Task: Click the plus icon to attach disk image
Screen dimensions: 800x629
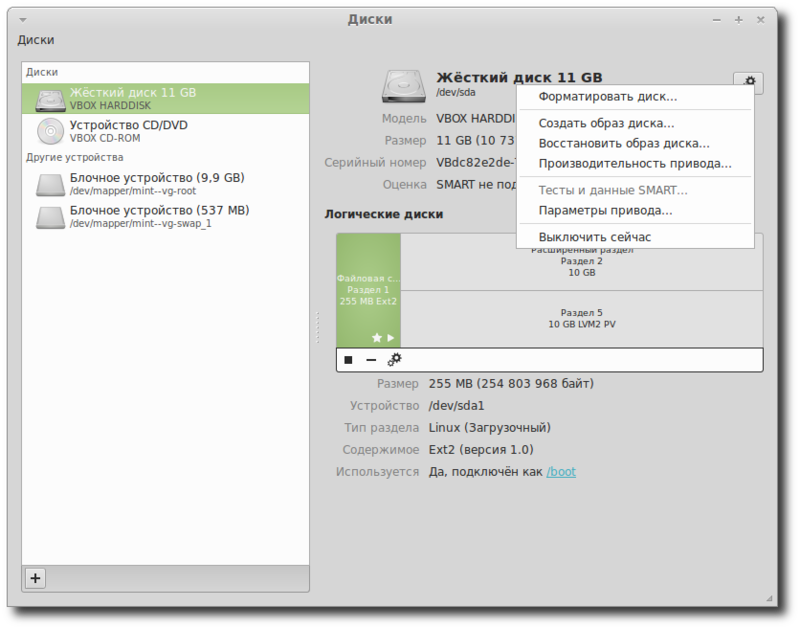Action: tap(35, 578)
